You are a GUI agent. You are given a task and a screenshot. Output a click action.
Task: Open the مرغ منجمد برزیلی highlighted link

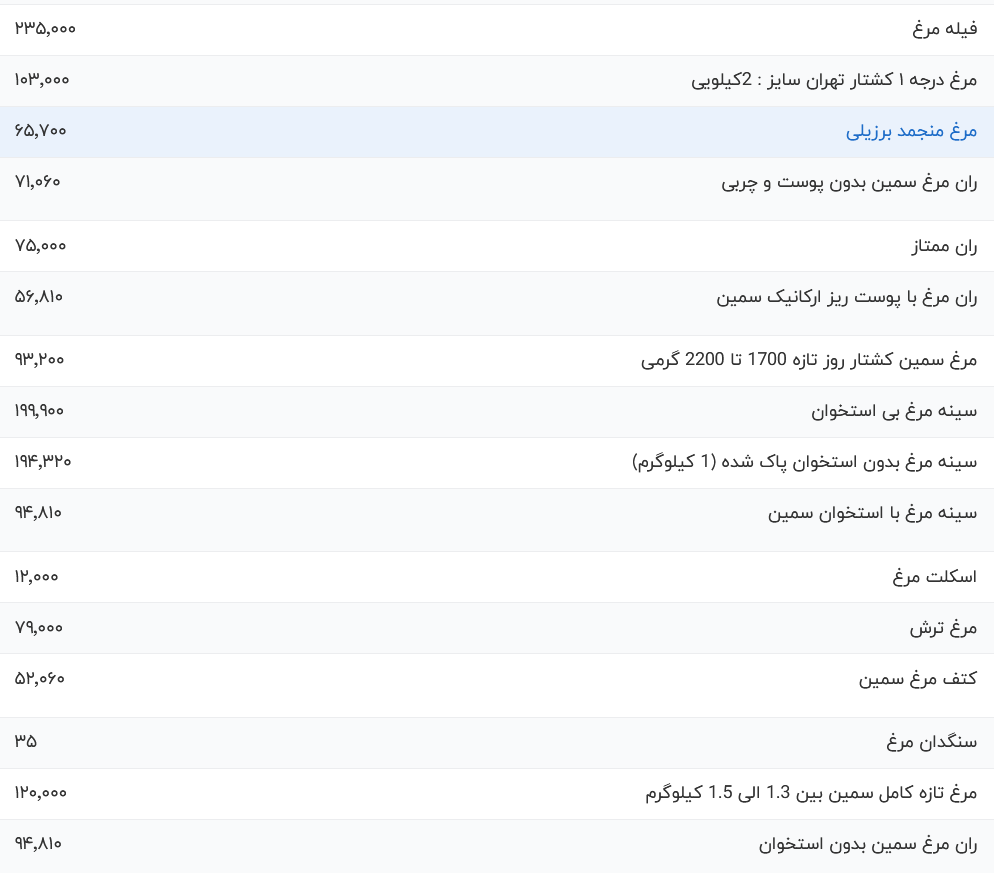(908, 131)
